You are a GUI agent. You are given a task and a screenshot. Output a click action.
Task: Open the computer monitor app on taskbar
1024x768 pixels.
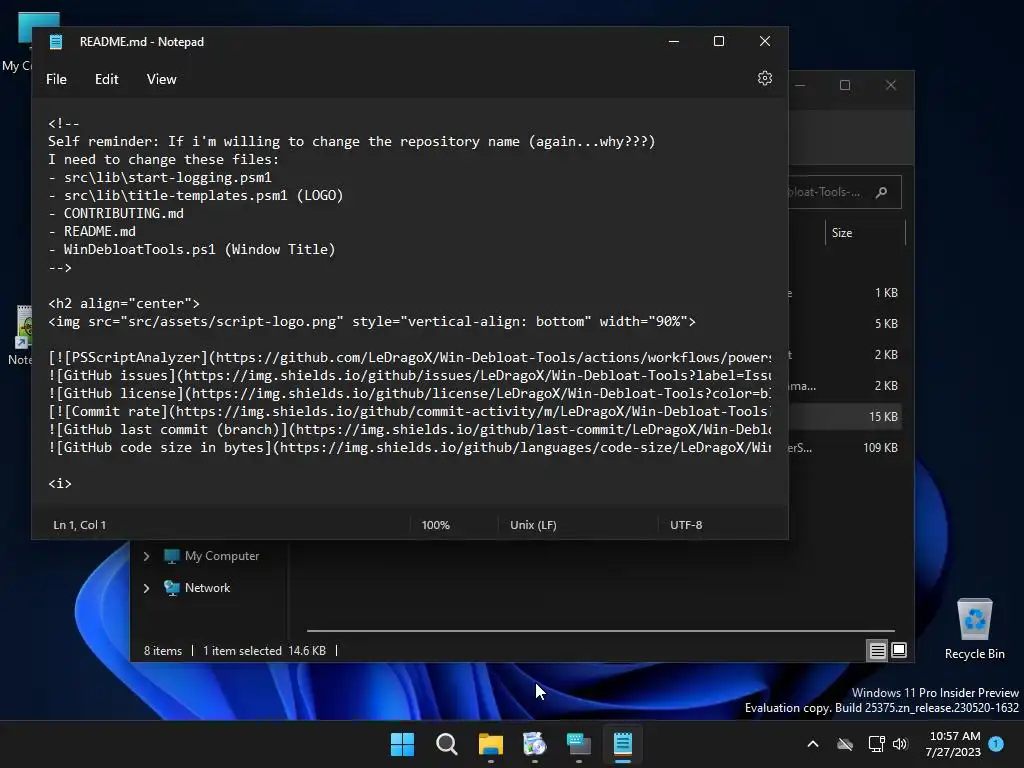pyautogui.click(x=579, y=744)
